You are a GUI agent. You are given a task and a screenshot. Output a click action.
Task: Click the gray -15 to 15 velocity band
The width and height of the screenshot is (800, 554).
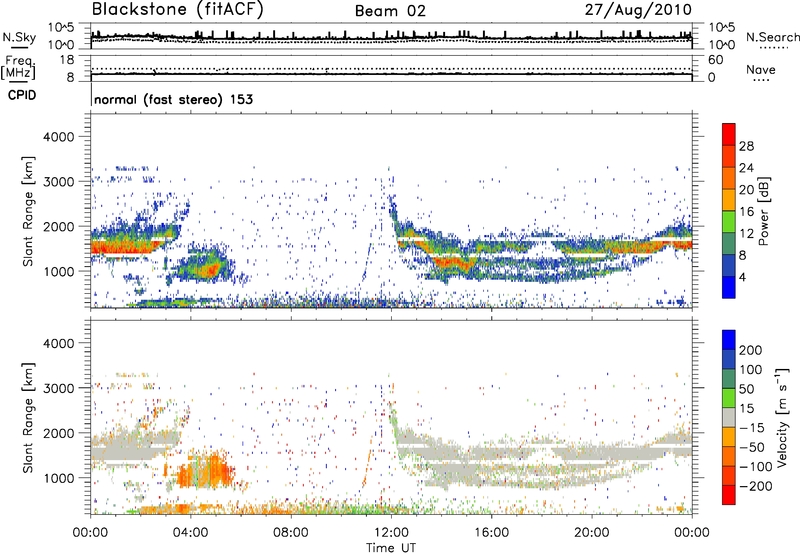pyautogui.click(x=729, y=418)
